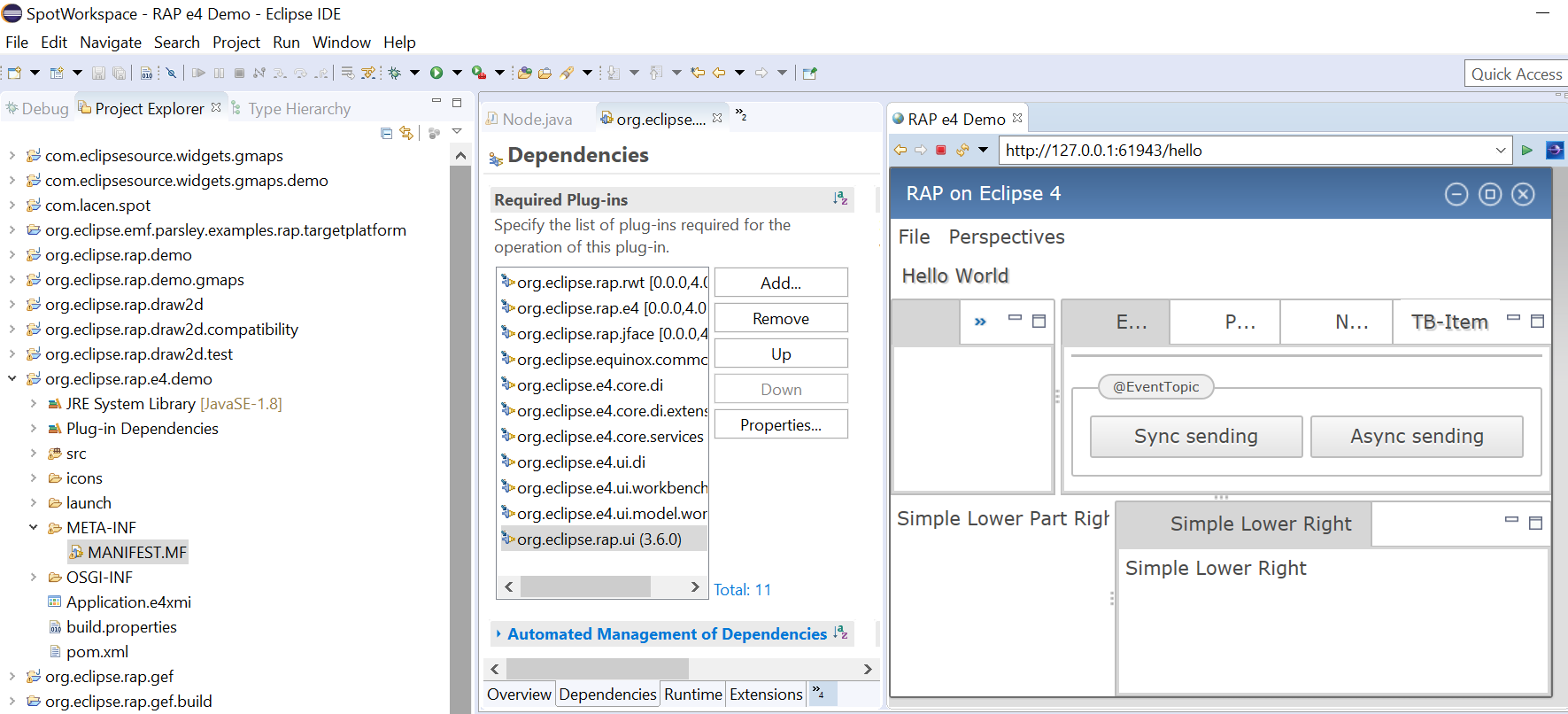Switch to the Type Hierarchy tab
This screenshot has height=714, width=1568.
pyautogui.click(x=290, y=108)
